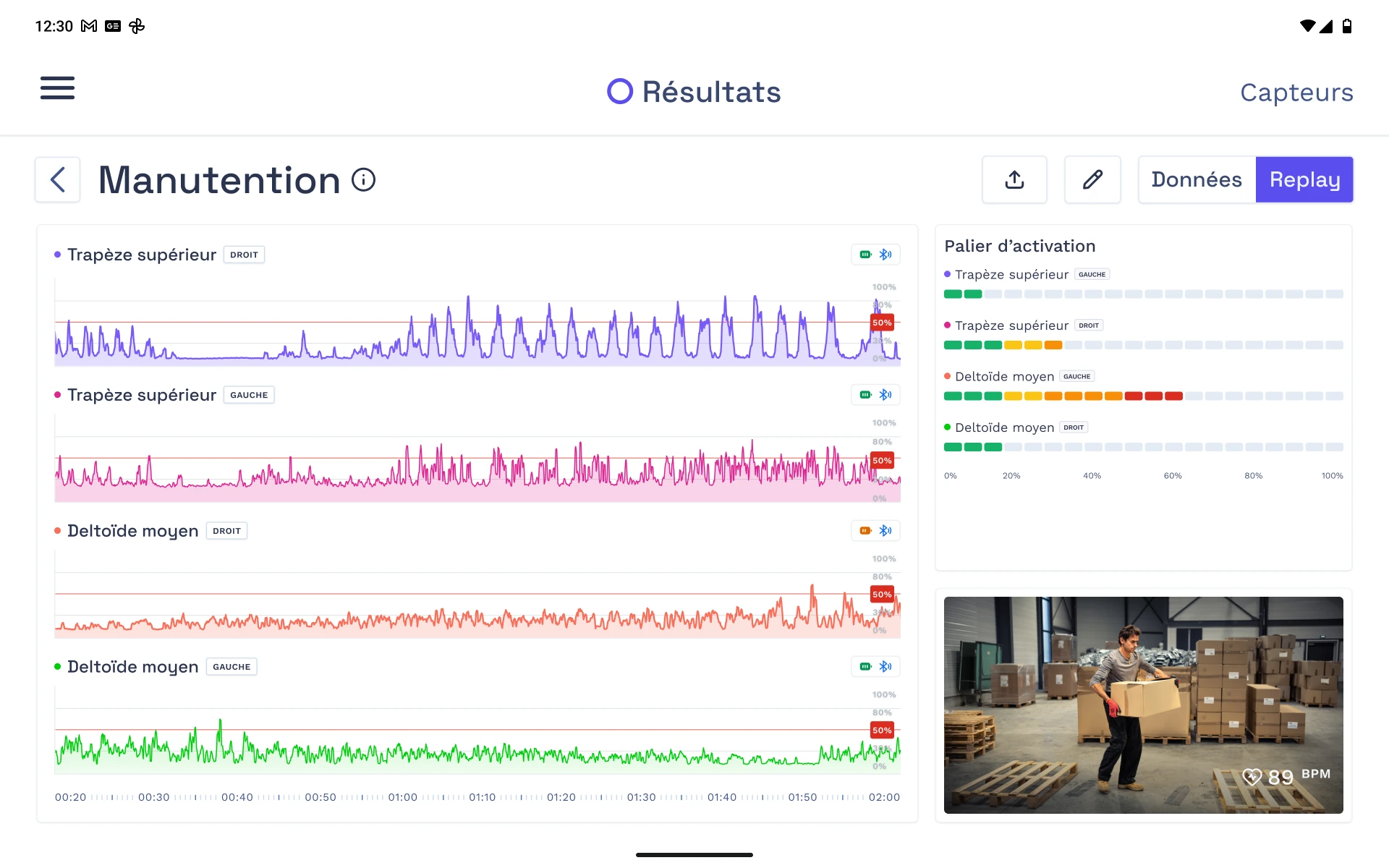
Task: Tap the heart rate icon on the video
Action: pyautogui.click(x=1252, y=777)
